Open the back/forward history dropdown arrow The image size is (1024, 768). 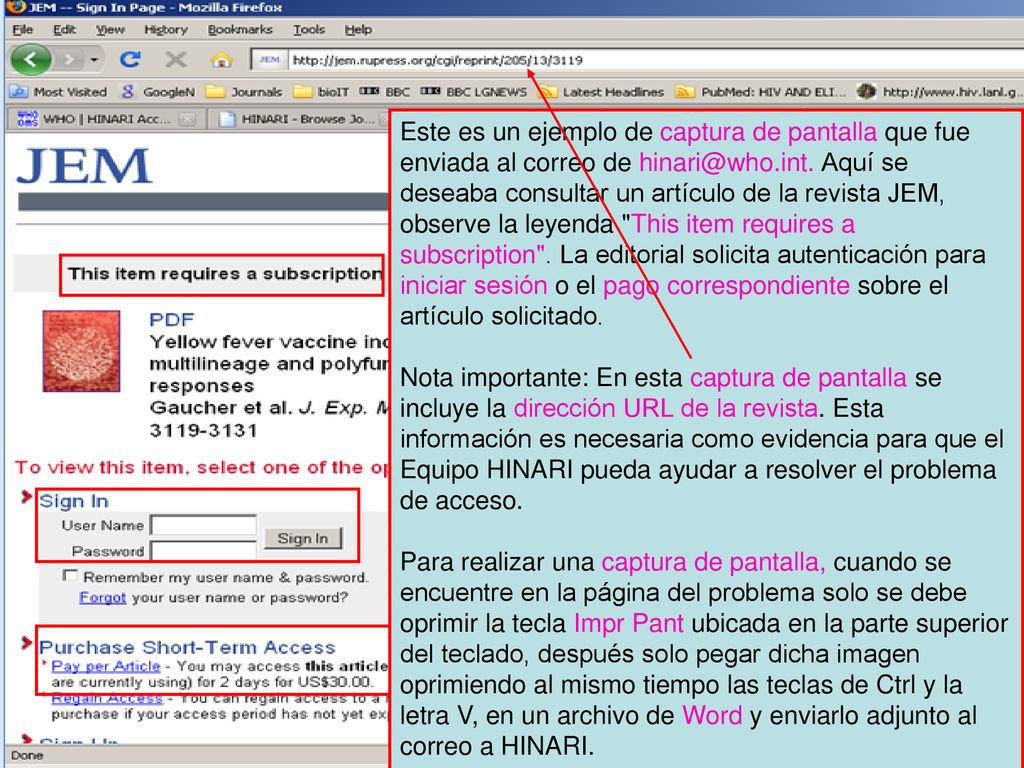click(x=94, y=60)
